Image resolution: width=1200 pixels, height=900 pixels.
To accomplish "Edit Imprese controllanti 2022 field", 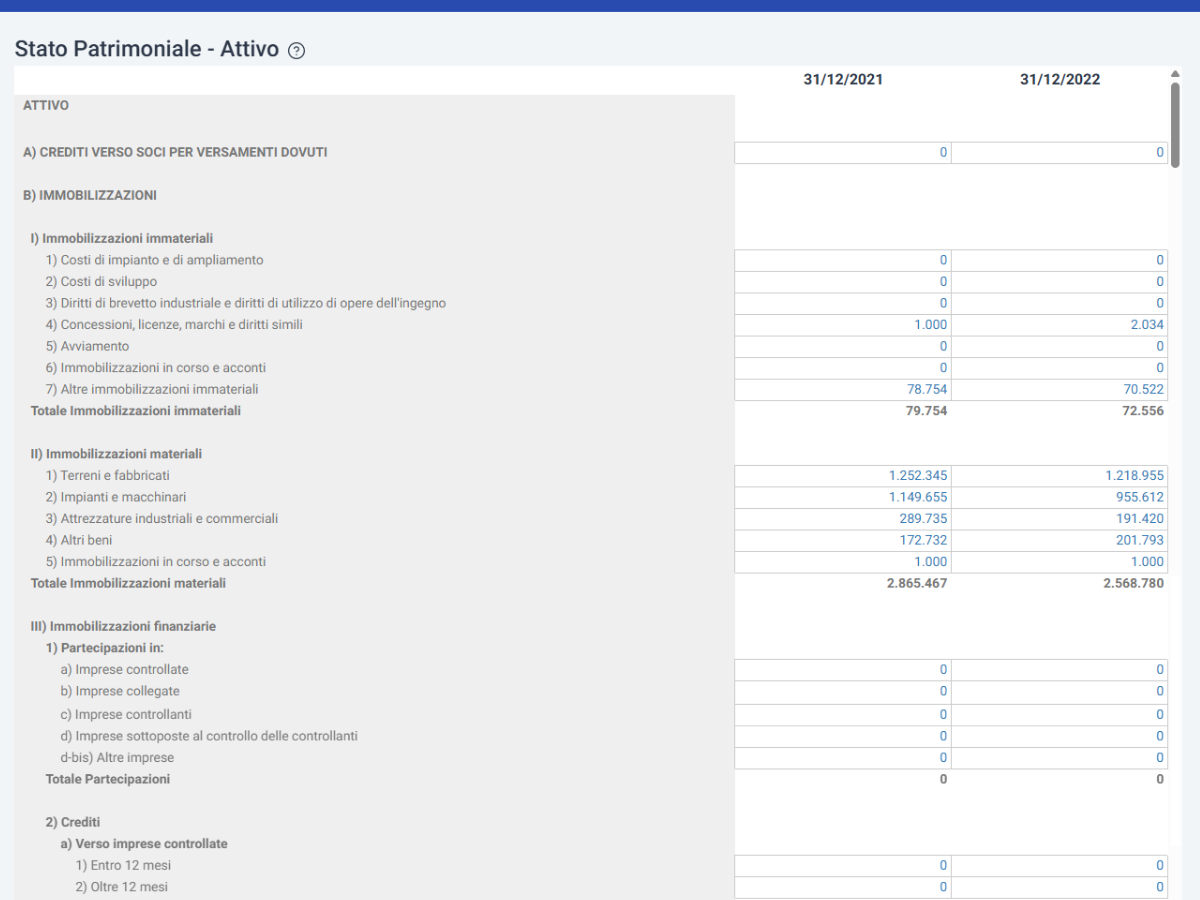I will 1059,715.
